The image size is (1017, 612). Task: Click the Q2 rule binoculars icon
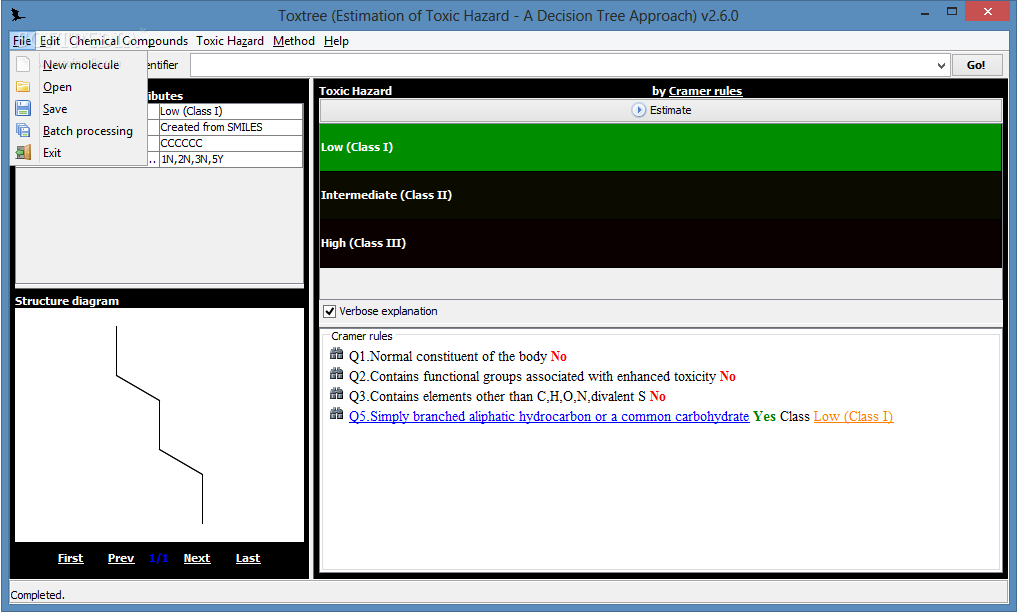click(x=336, y=374)
